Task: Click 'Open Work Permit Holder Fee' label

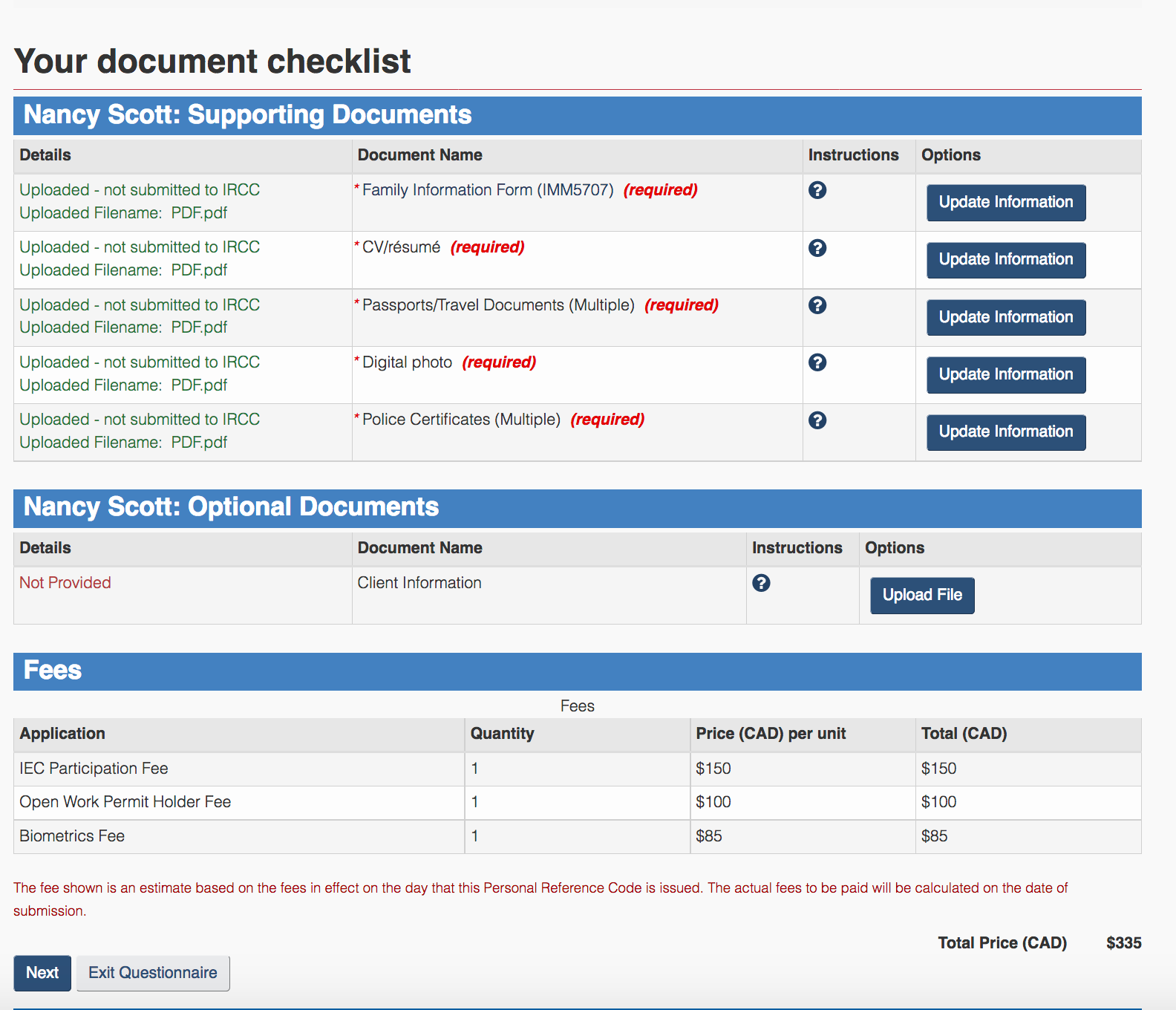Action: coord(125,802)
